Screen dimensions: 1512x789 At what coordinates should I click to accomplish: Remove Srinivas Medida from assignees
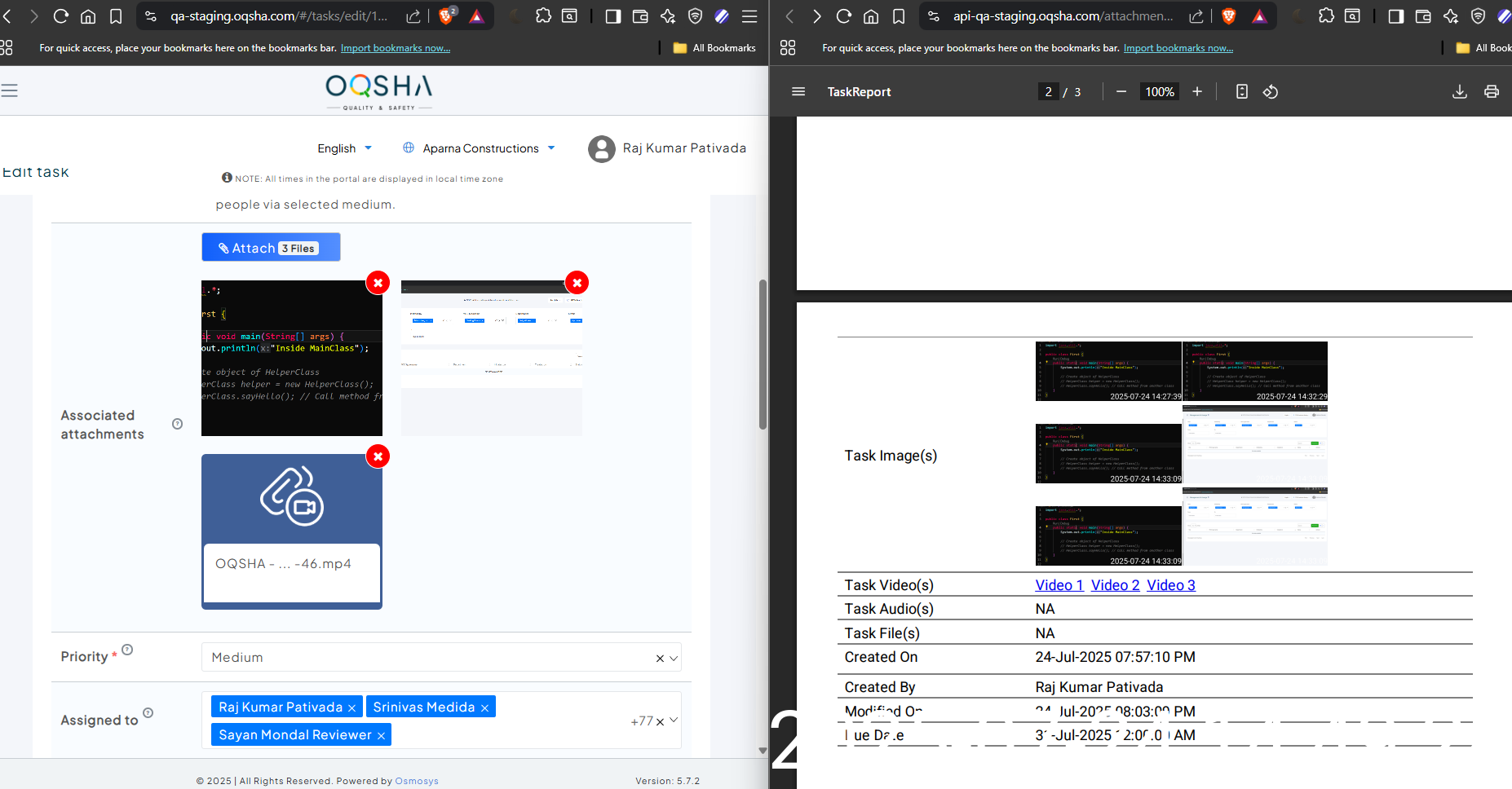click(484, 708)
